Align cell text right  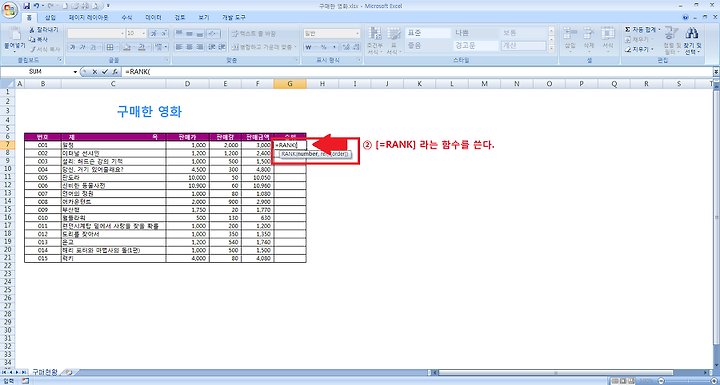pos(199,47)
